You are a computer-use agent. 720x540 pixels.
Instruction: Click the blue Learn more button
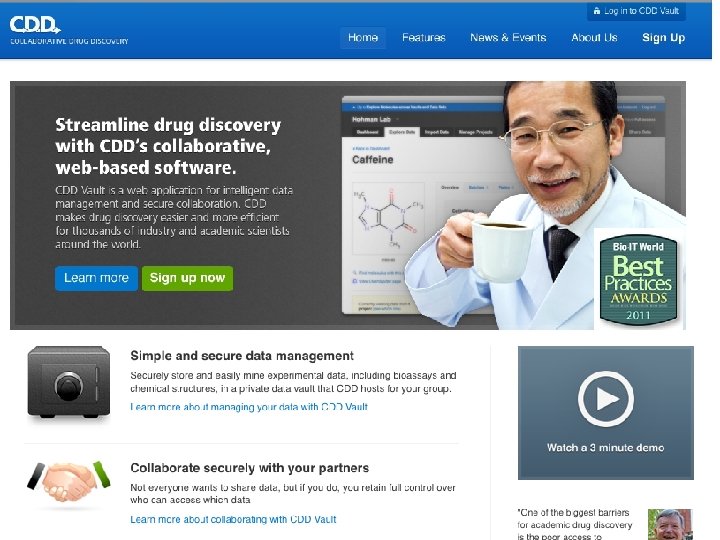coord(96,278)
